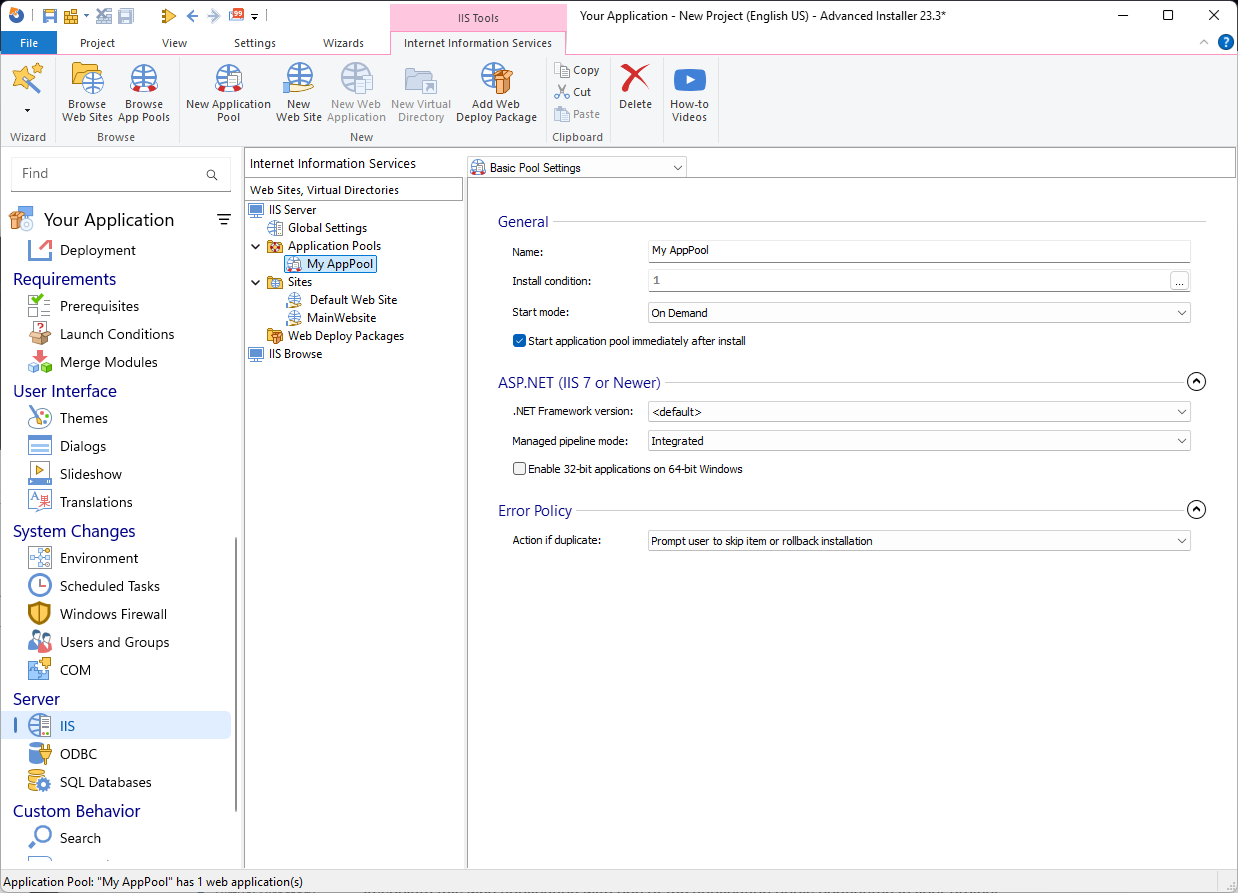Select MainWebsite in tree
The height and width of the screenshot is (893, 1238).
(x=341, y=318)
